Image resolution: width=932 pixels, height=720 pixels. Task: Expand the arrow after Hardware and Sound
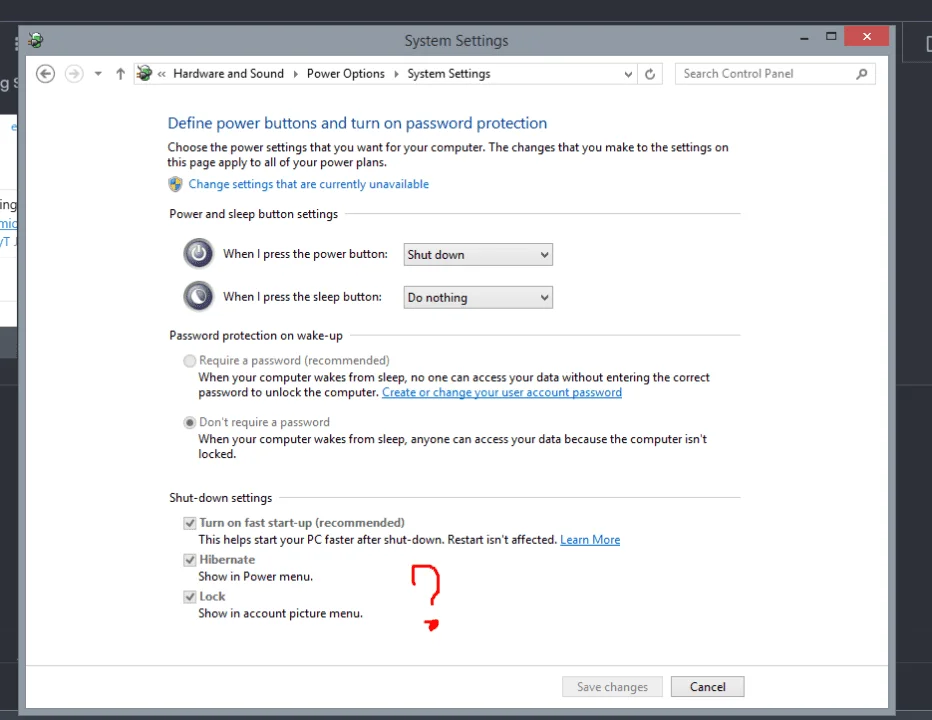295,74
